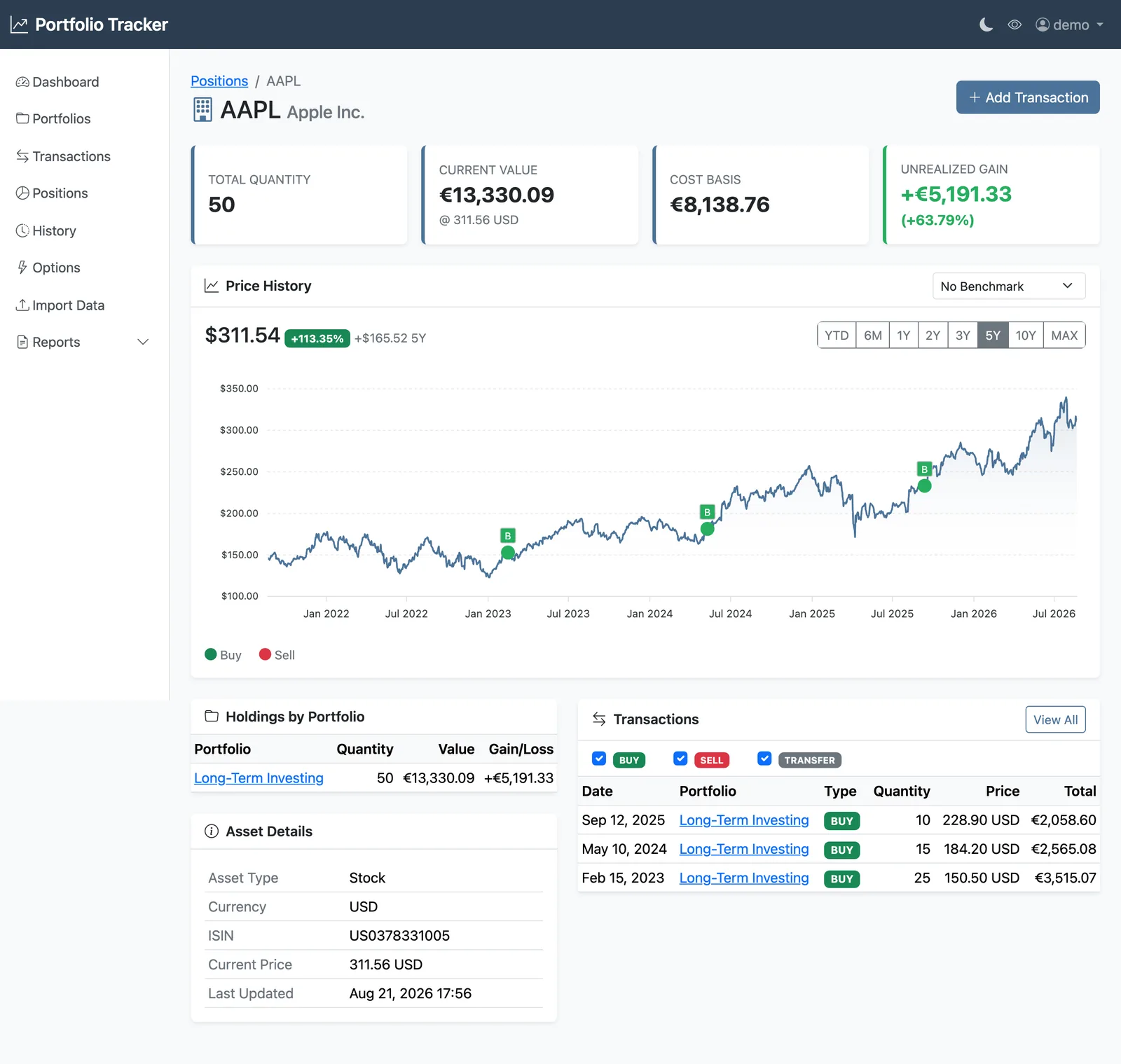Uncheck the BUY transaction filter checkbox

tap(599, 759)
